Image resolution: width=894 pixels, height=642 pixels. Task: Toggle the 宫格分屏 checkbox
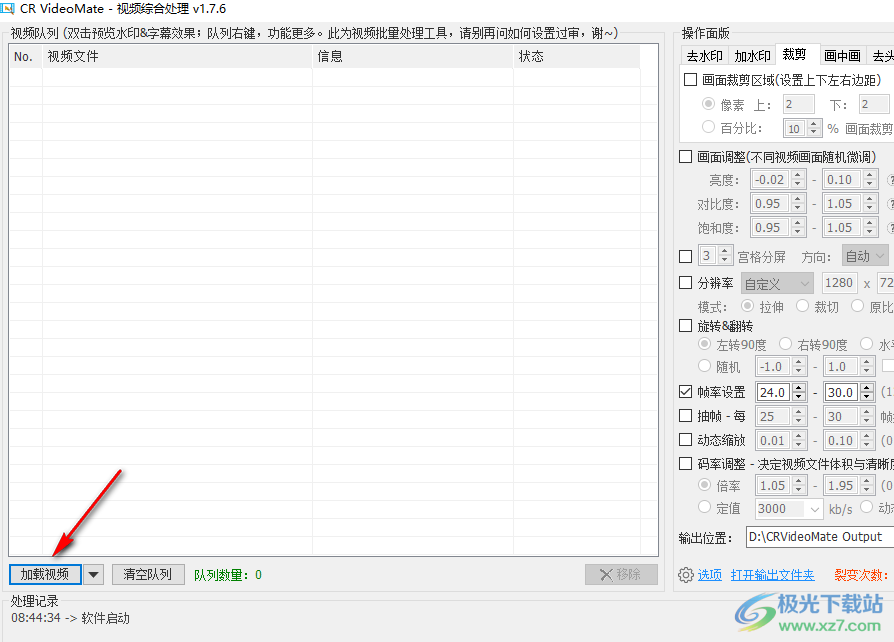pyautogui.click(x=686, y=257)
